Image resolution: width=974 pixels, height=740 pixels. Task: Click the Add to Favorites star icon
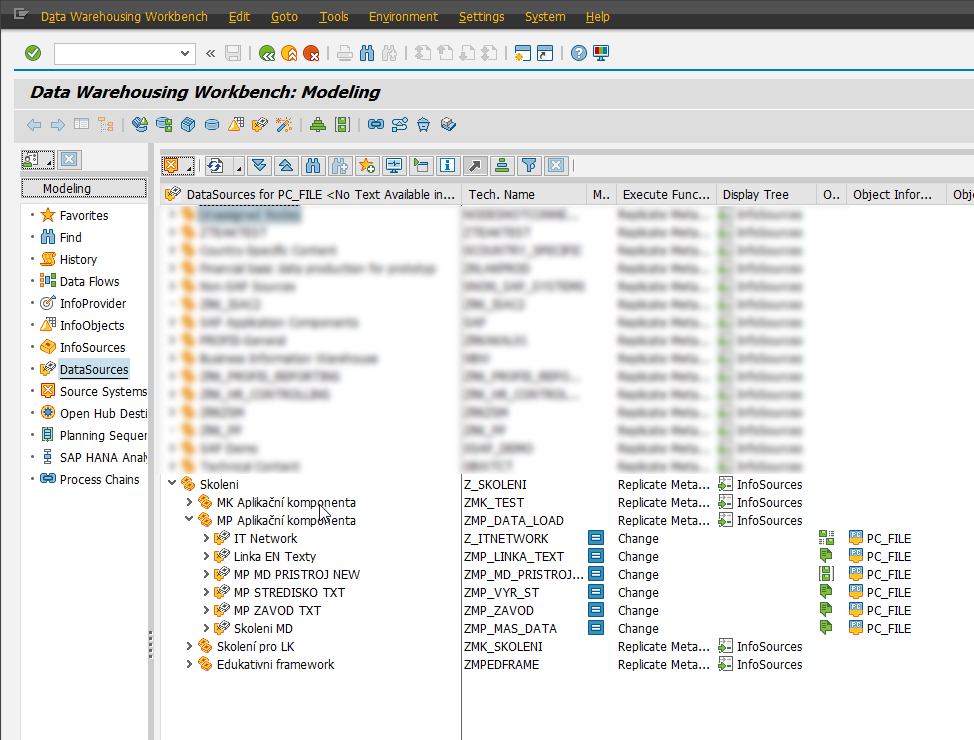366,165
